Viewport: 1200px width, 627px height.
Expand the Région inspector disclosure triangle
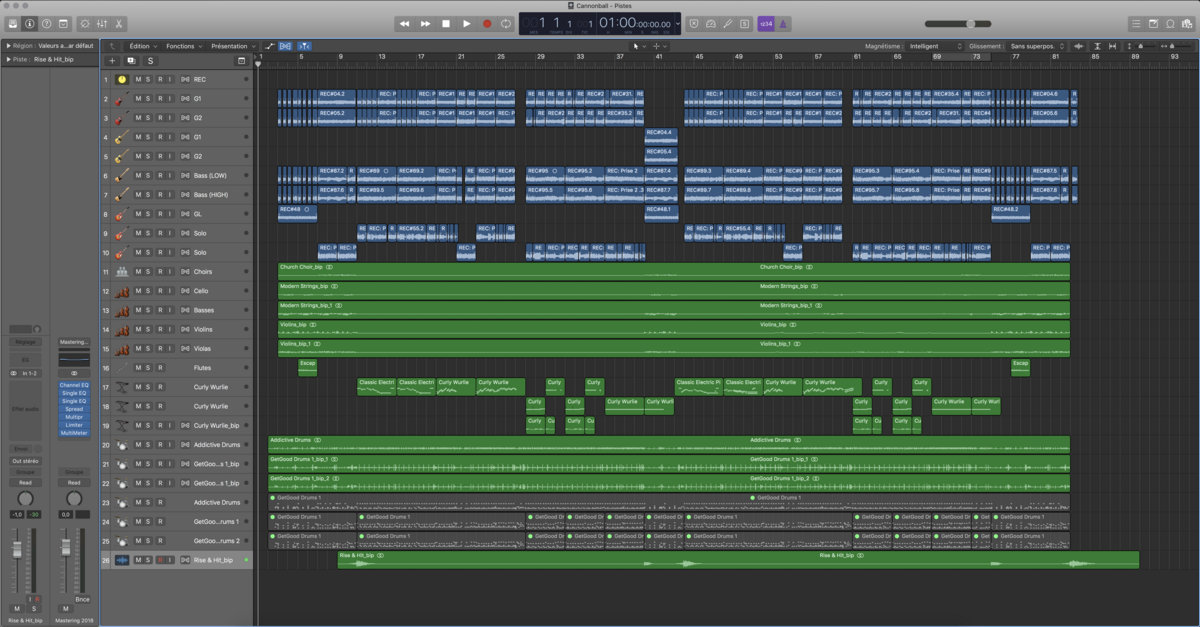coord(9,46)
